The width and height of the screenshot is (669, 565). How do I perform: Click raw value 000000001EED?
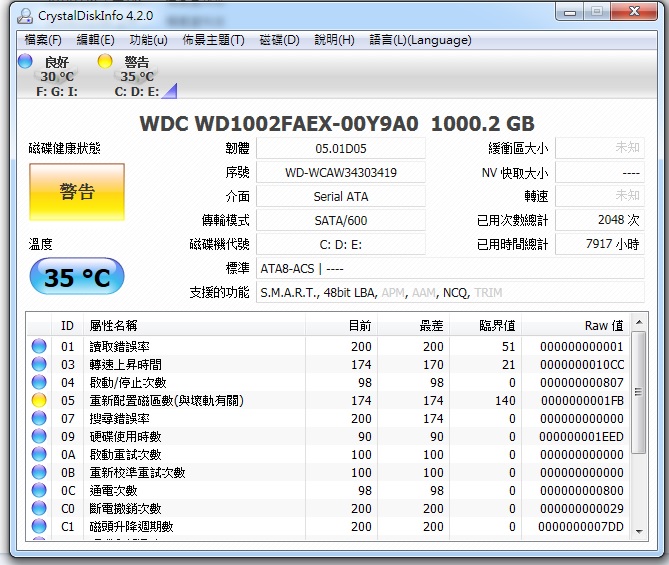tap(582, 437)
